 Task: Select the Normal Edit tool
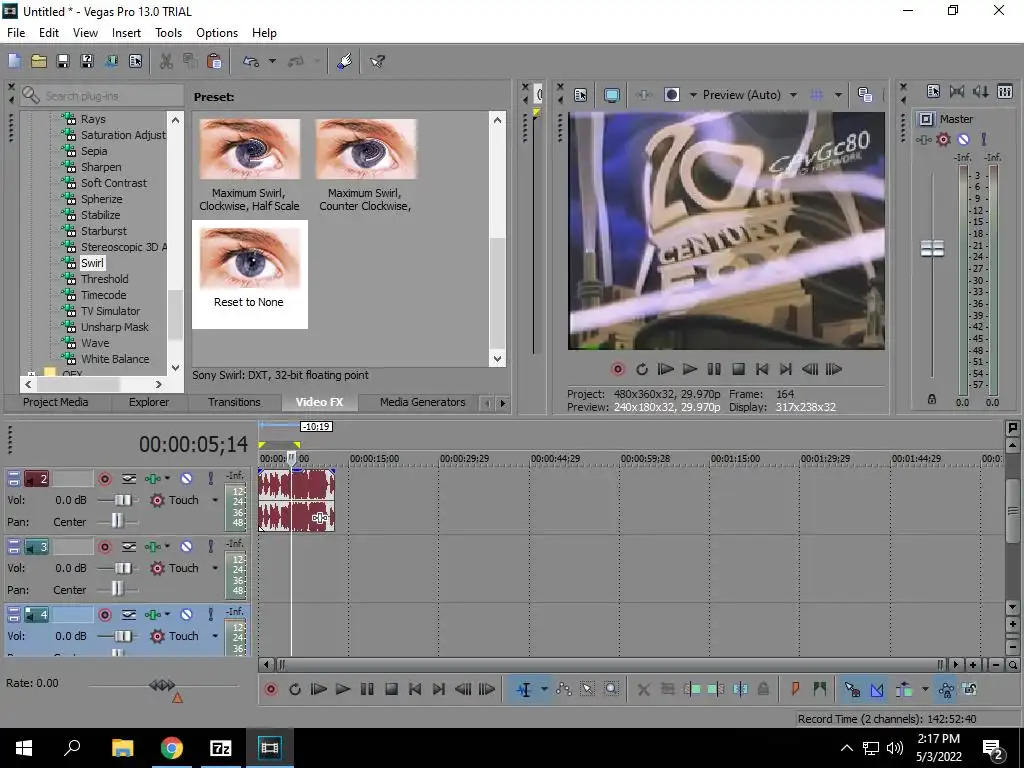(x=524, y=689)
